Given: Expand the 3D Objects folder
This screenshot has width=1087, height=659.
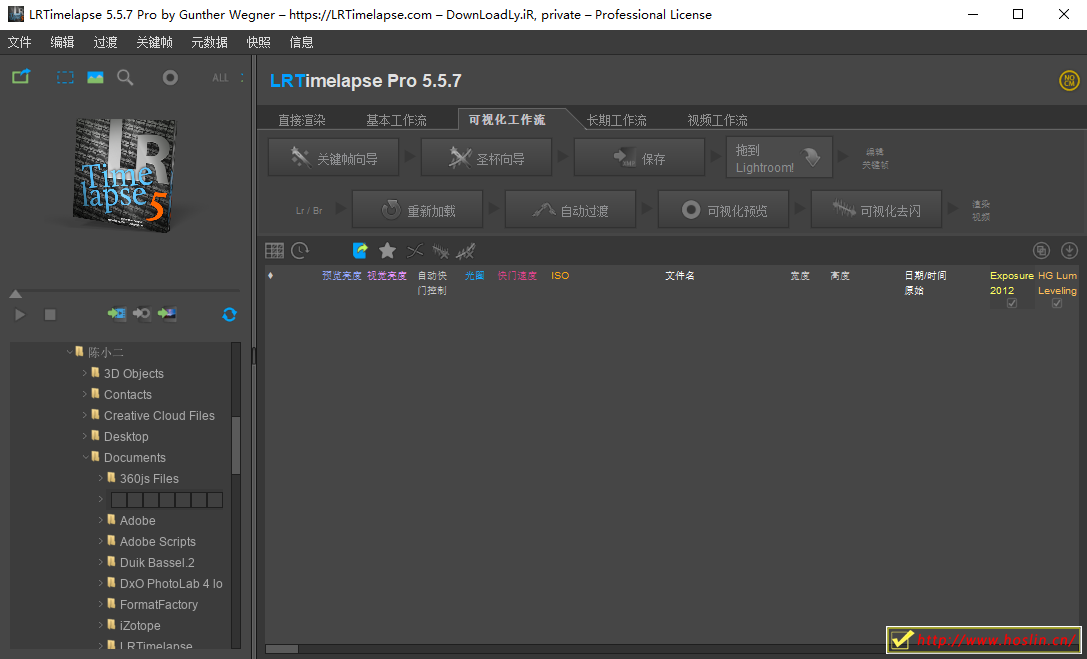Looking at the screenshot, I should click(85, 373).
